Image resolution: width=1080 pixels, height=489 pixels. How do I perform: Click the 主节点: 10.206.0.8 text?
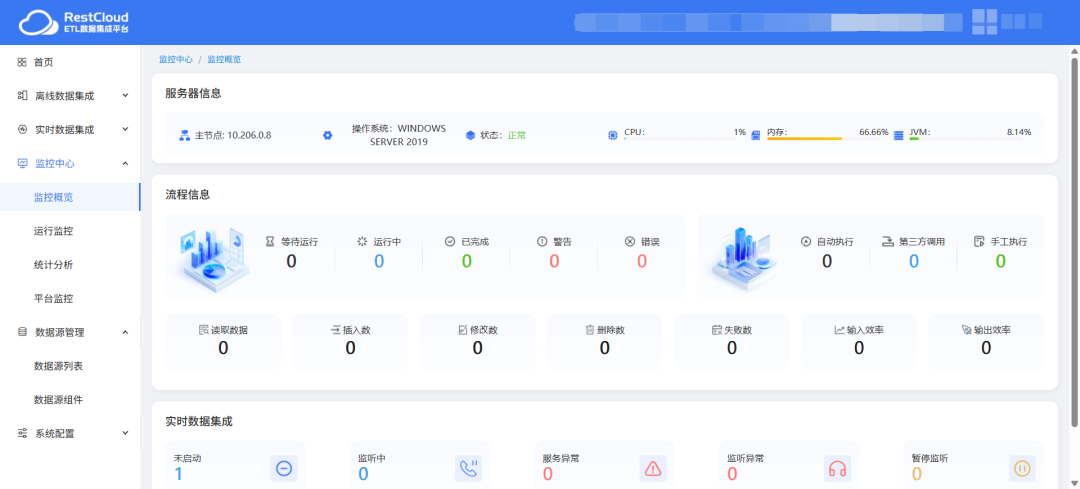coord(233,136)
